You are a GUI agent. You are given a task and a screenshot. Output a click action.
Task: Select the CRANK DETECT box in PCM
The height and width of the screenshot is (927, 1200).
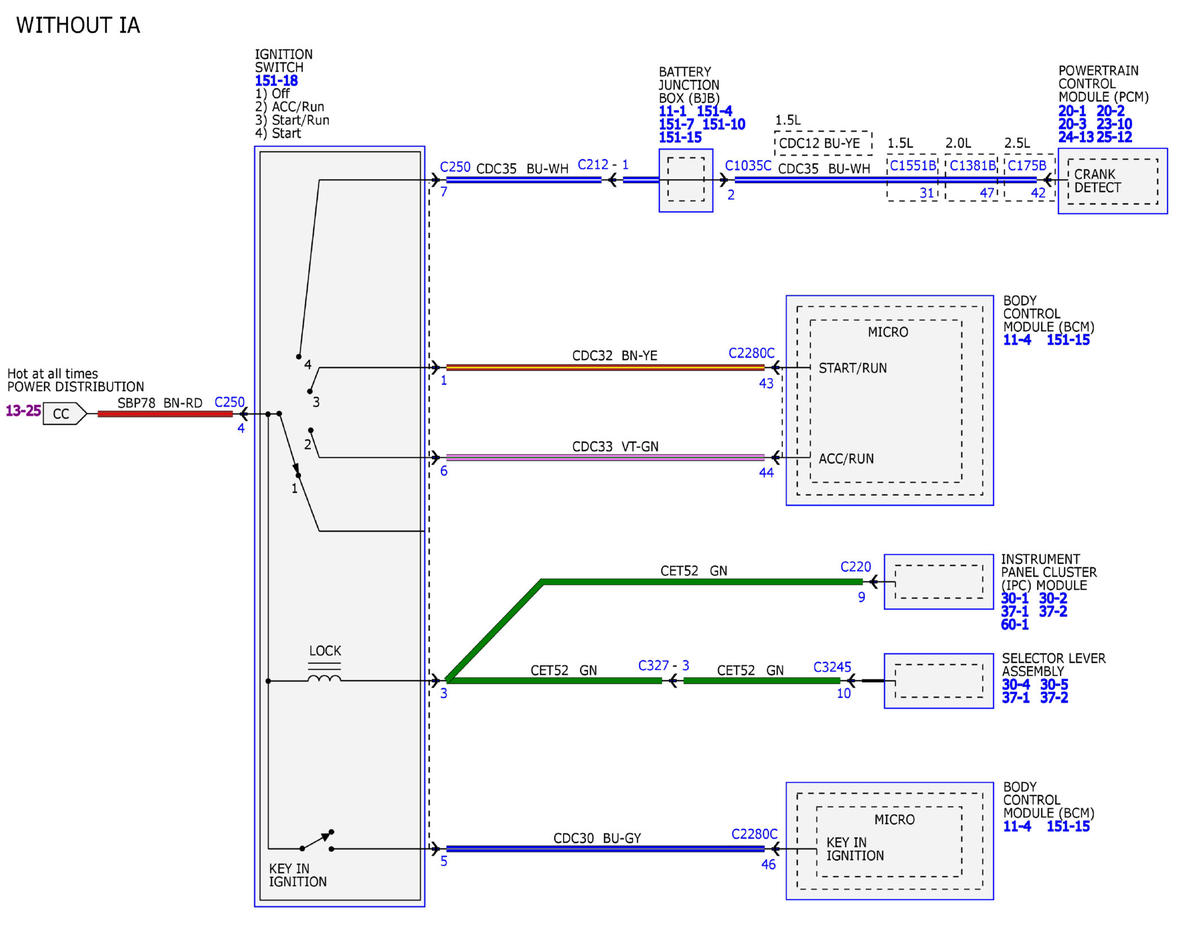(1111, 181)
